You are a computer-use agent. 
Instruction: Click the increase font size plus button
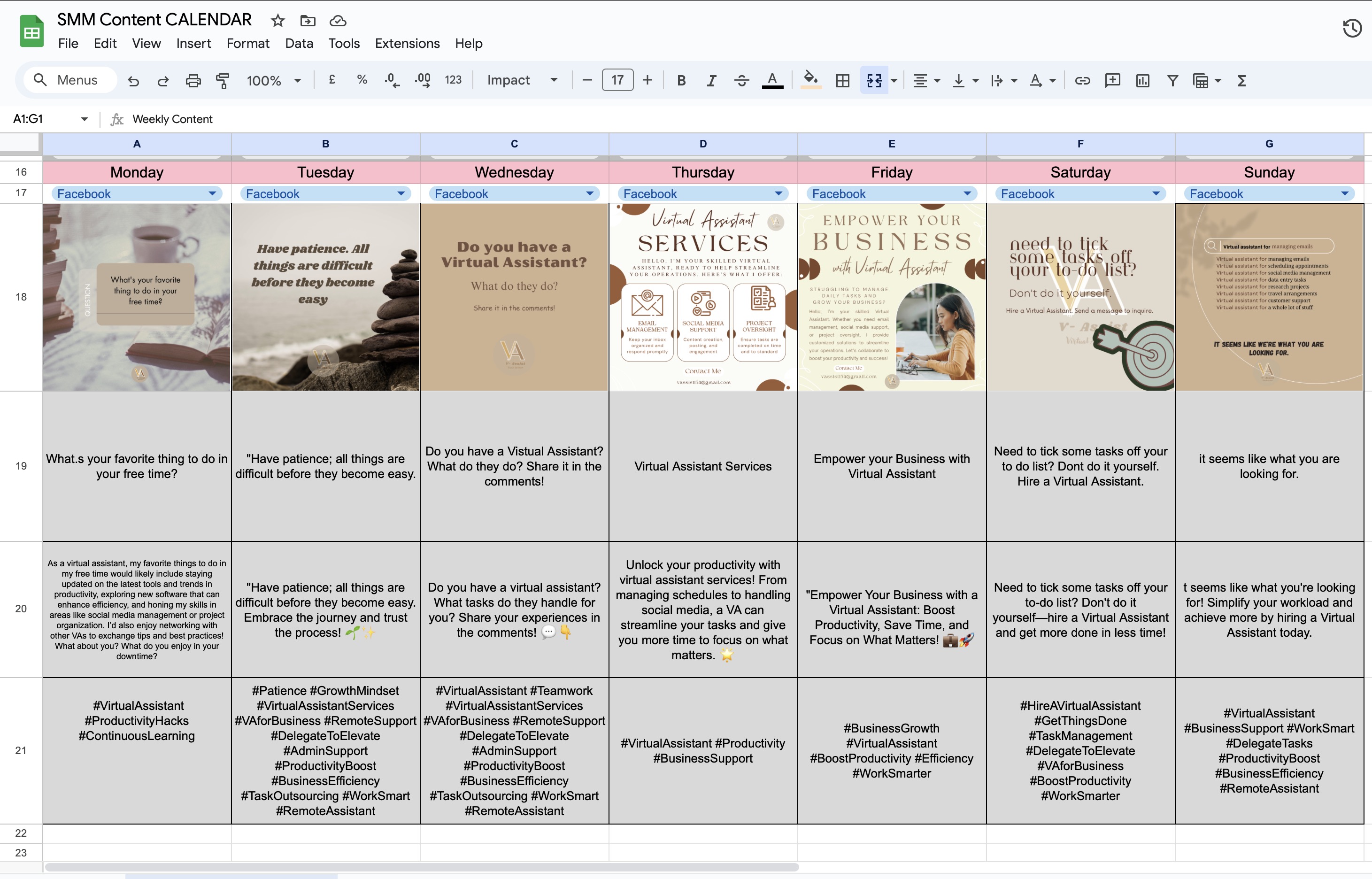[x=647, y=80]
